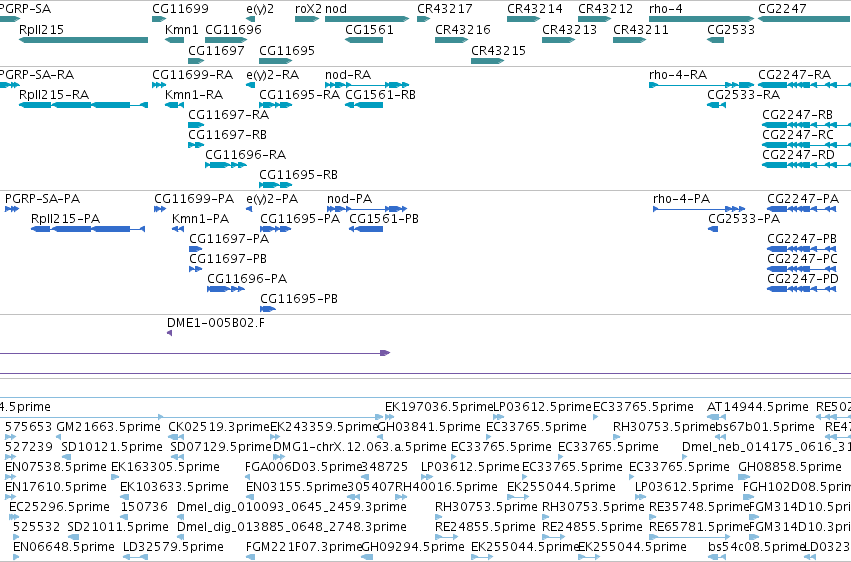
Task: Select the bs54c08.5prime EST label
Action: (755, 547)
